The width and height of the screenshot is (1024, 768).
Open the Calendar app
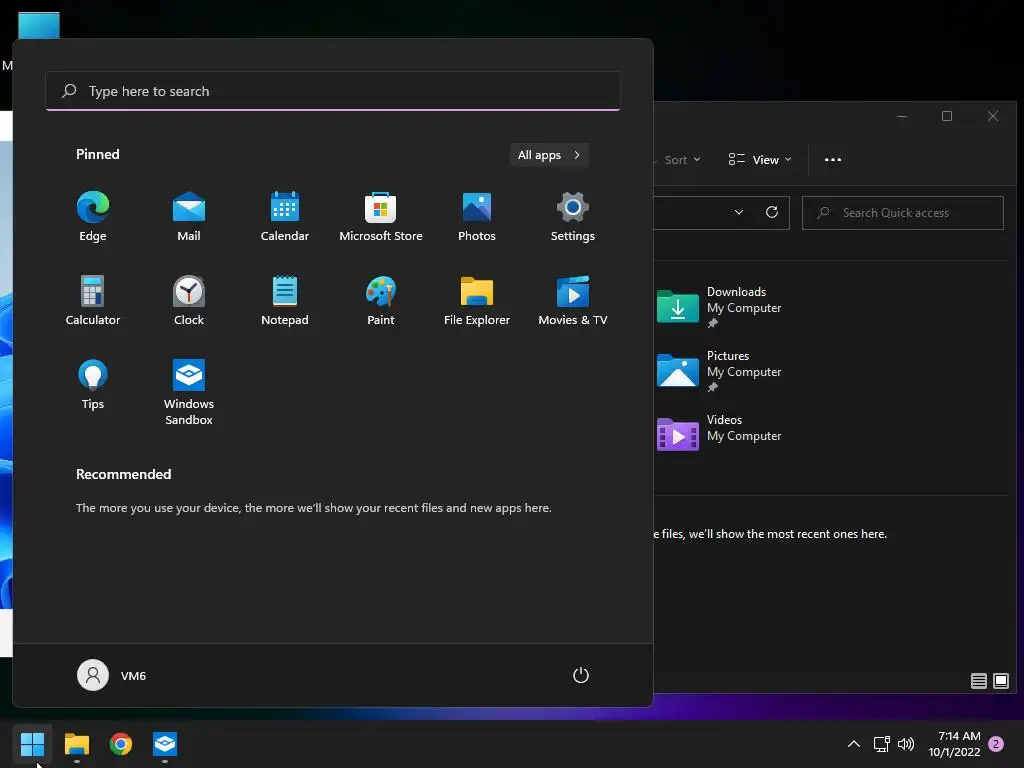(x=285, y=217)
